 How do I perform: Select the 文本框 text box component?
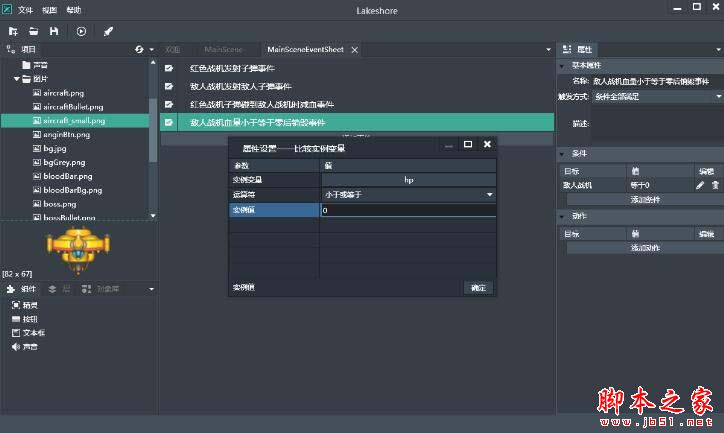point(28,333)
